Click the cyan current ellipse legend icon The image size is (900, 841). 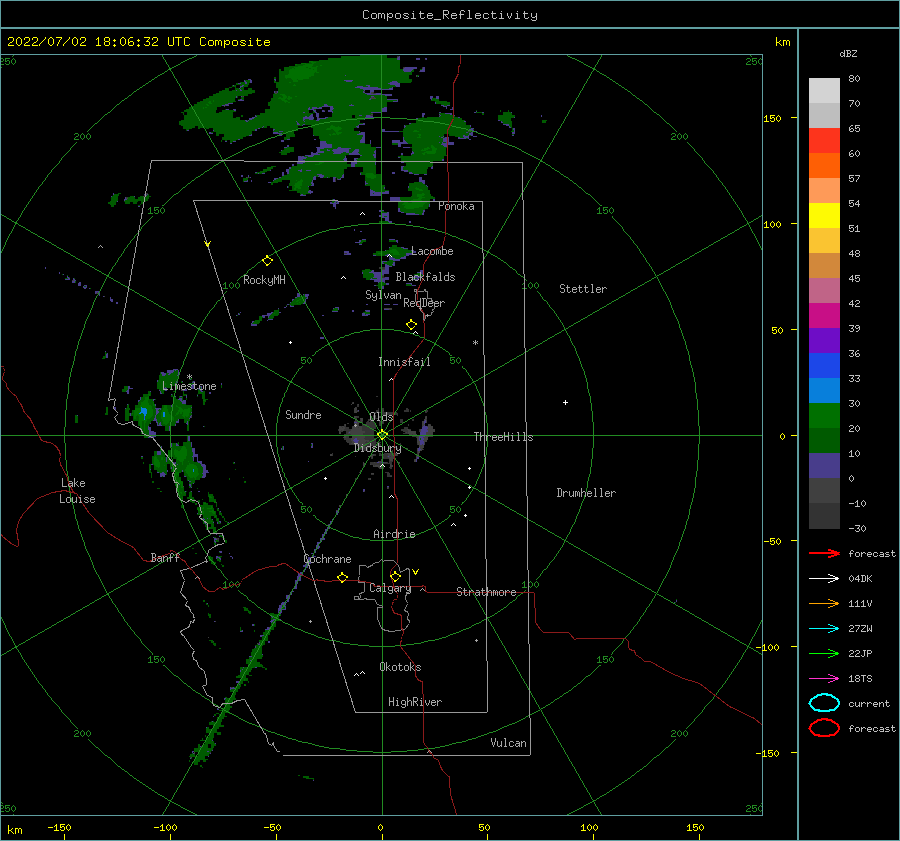(824, 703)
